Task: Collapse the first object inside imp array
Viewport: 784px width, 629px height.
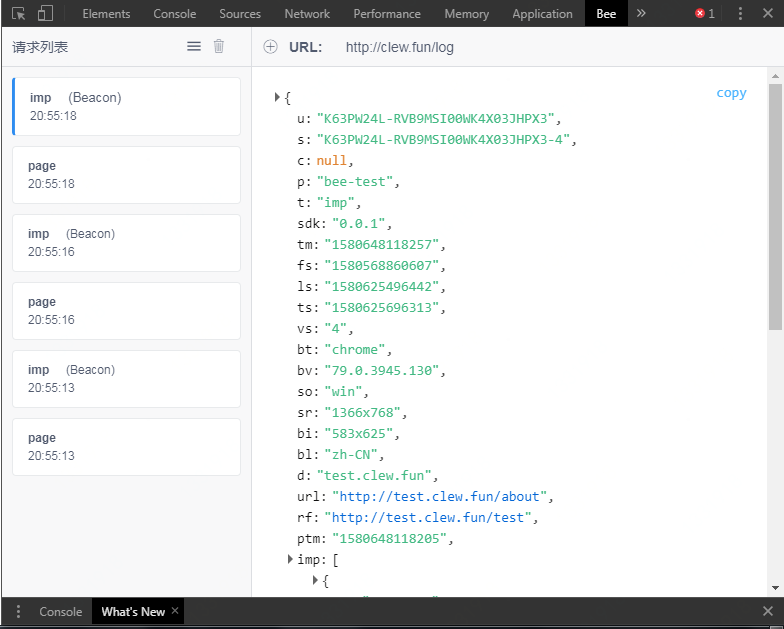Action: click(315, 580)
